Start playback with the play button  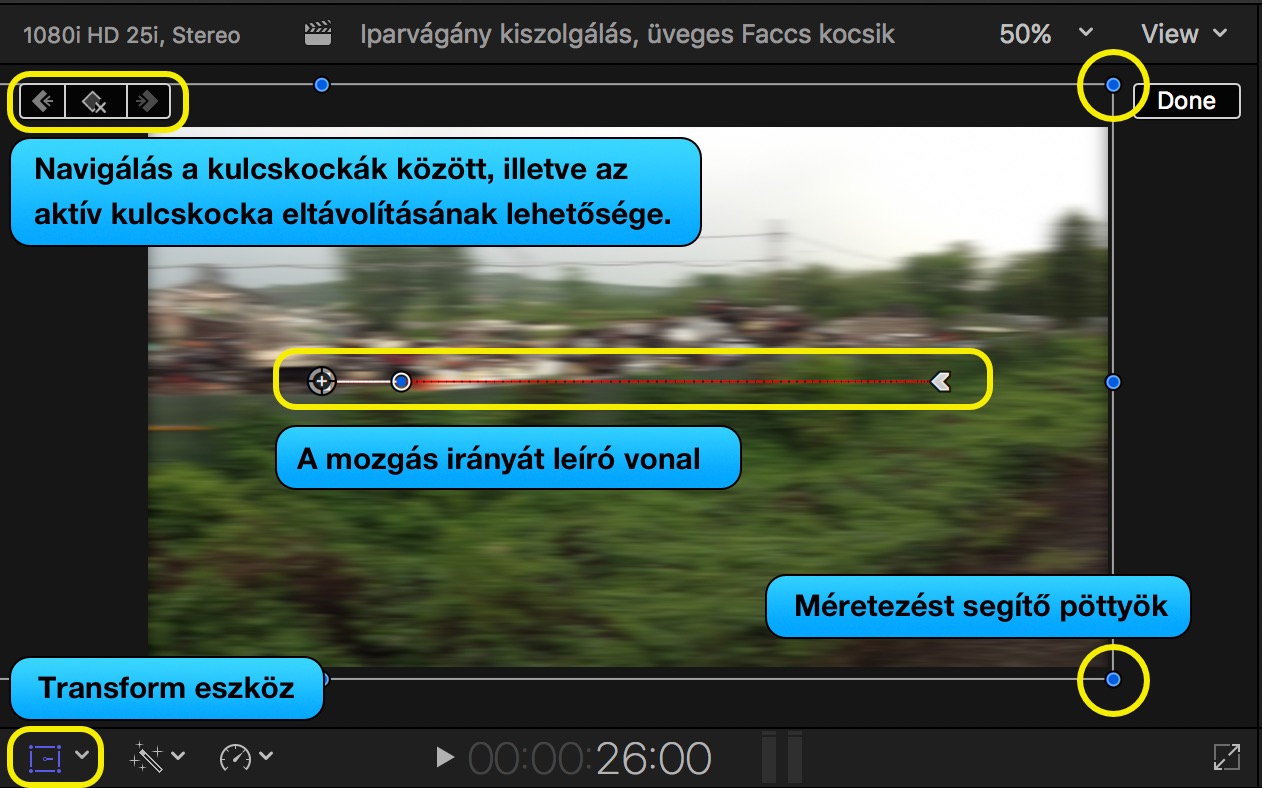(x=445, y=758)
